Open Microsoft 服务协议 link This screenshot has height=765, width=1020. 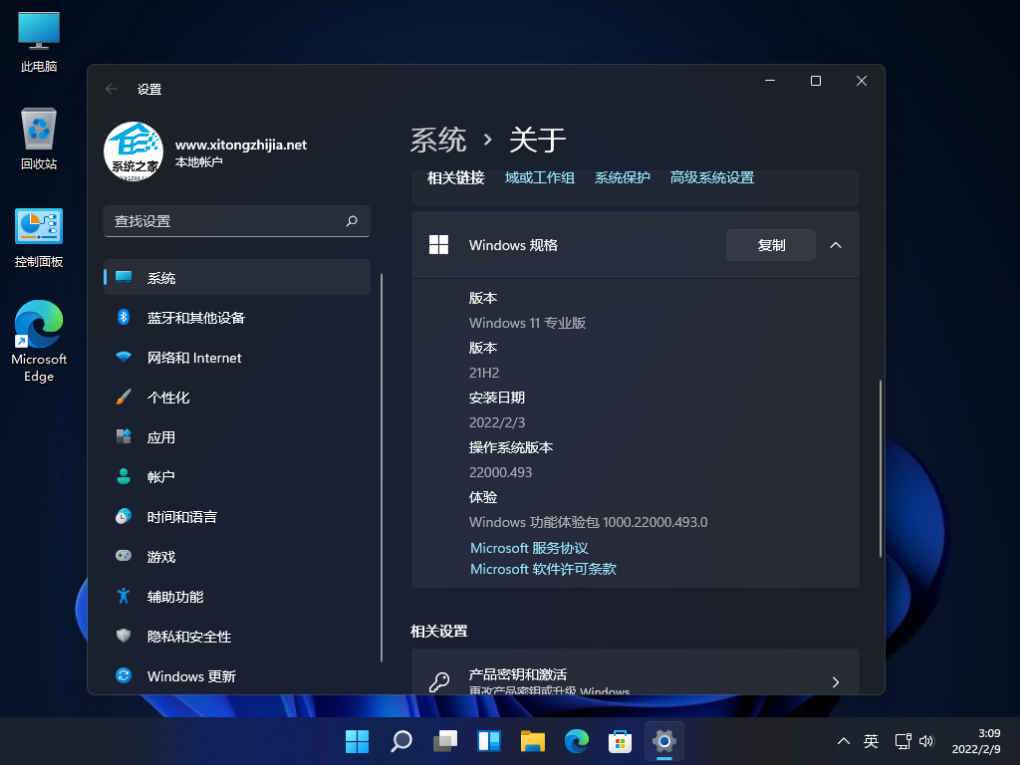point(528,548)
